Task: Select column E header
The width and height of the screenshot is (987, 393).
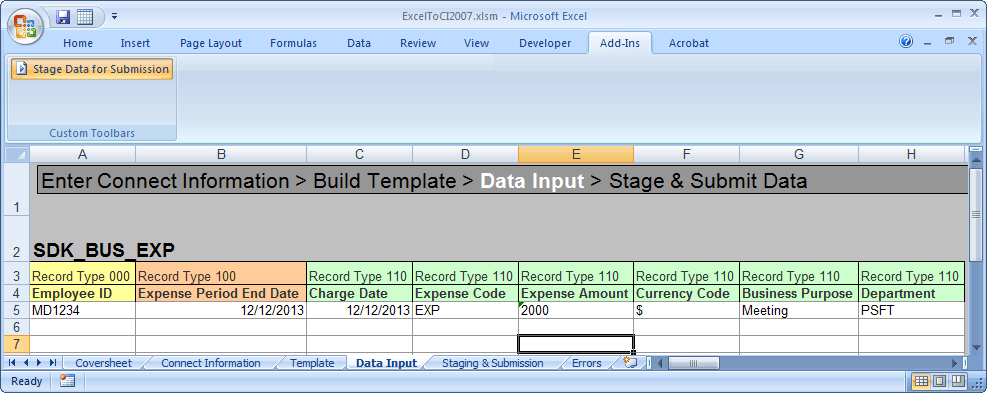Action: tap(576, 155)
